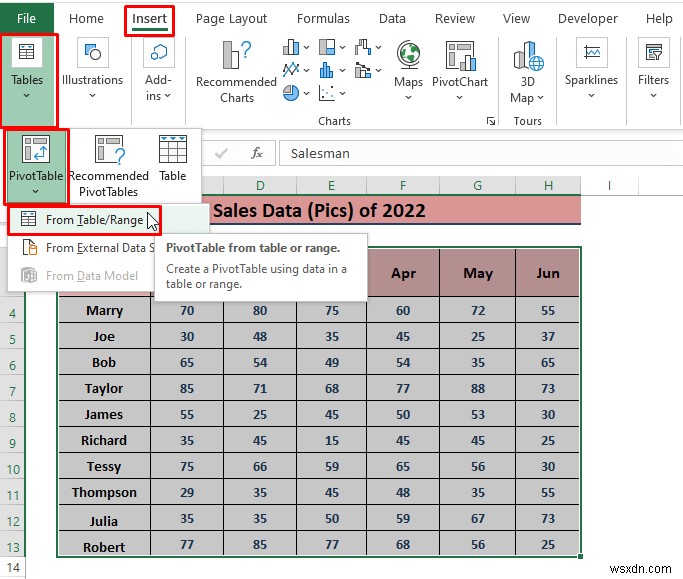
Task: Click the Apr header cell
Action: (x=403, y=273)
